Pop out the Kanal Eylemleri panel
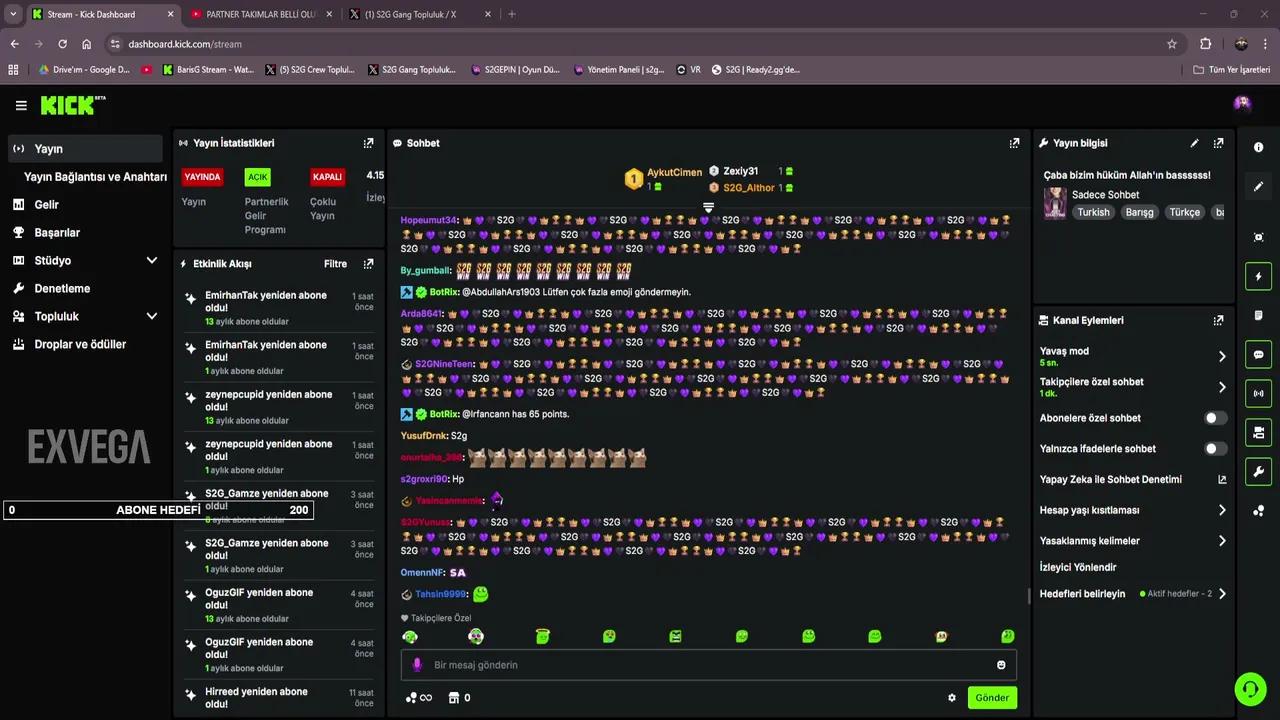Viewport: 1280px width, 720px height. point(1218,320)
